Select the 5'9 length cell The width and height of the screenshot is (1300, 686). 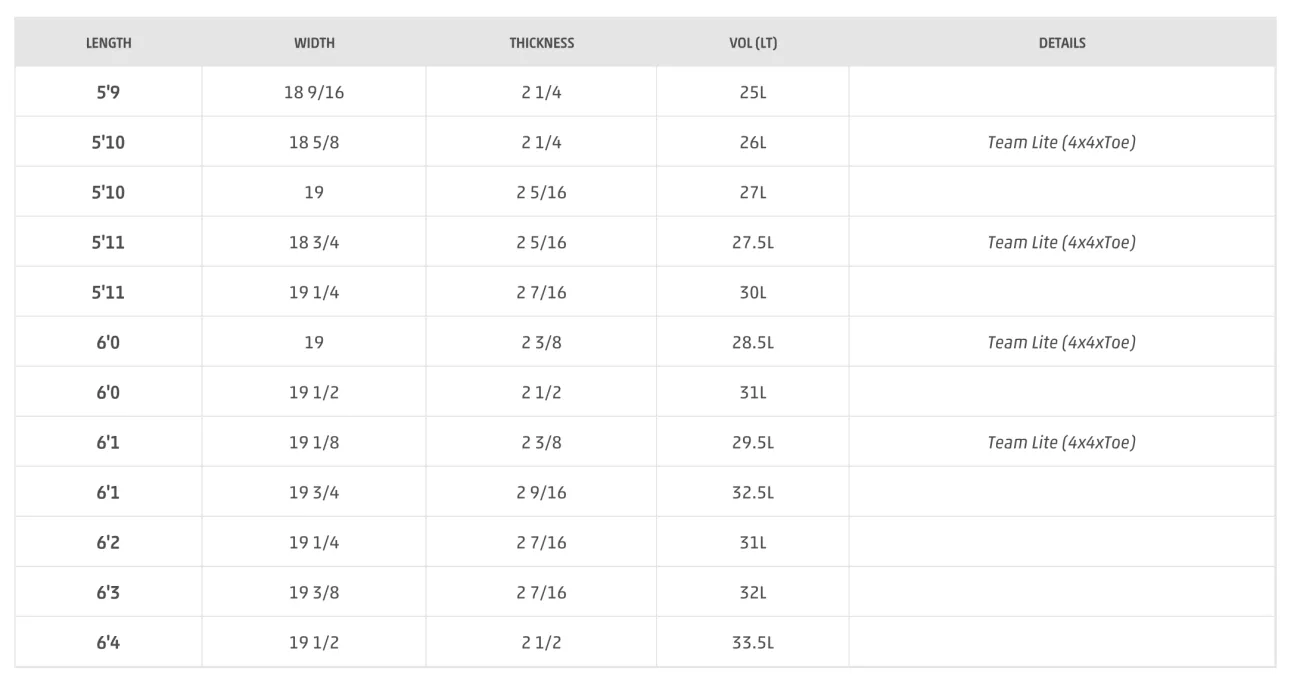point(108,92)
